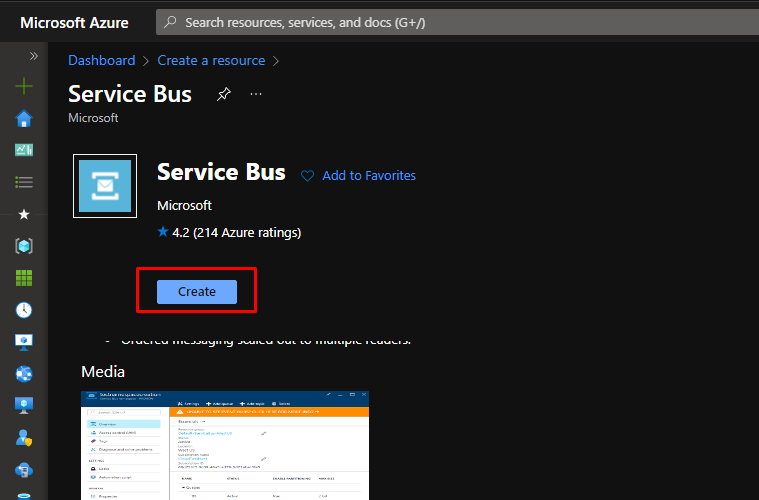
Task: Open Recent clock icon in sidebar
Action: click(24, 310)
